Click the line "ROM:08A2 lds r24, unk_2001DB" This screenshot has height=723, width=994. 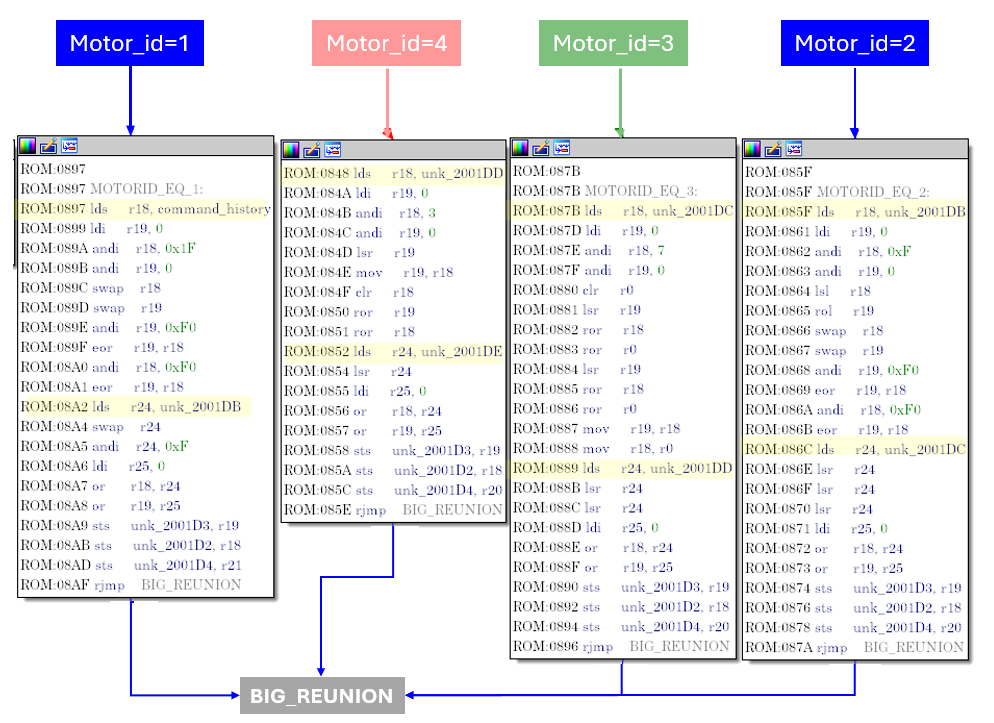[x=131, y=407]
